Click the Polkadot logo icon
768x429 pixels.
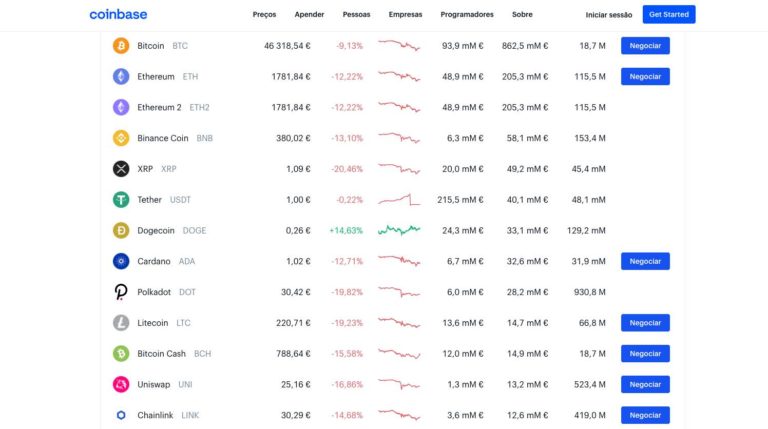pos(121,292)
